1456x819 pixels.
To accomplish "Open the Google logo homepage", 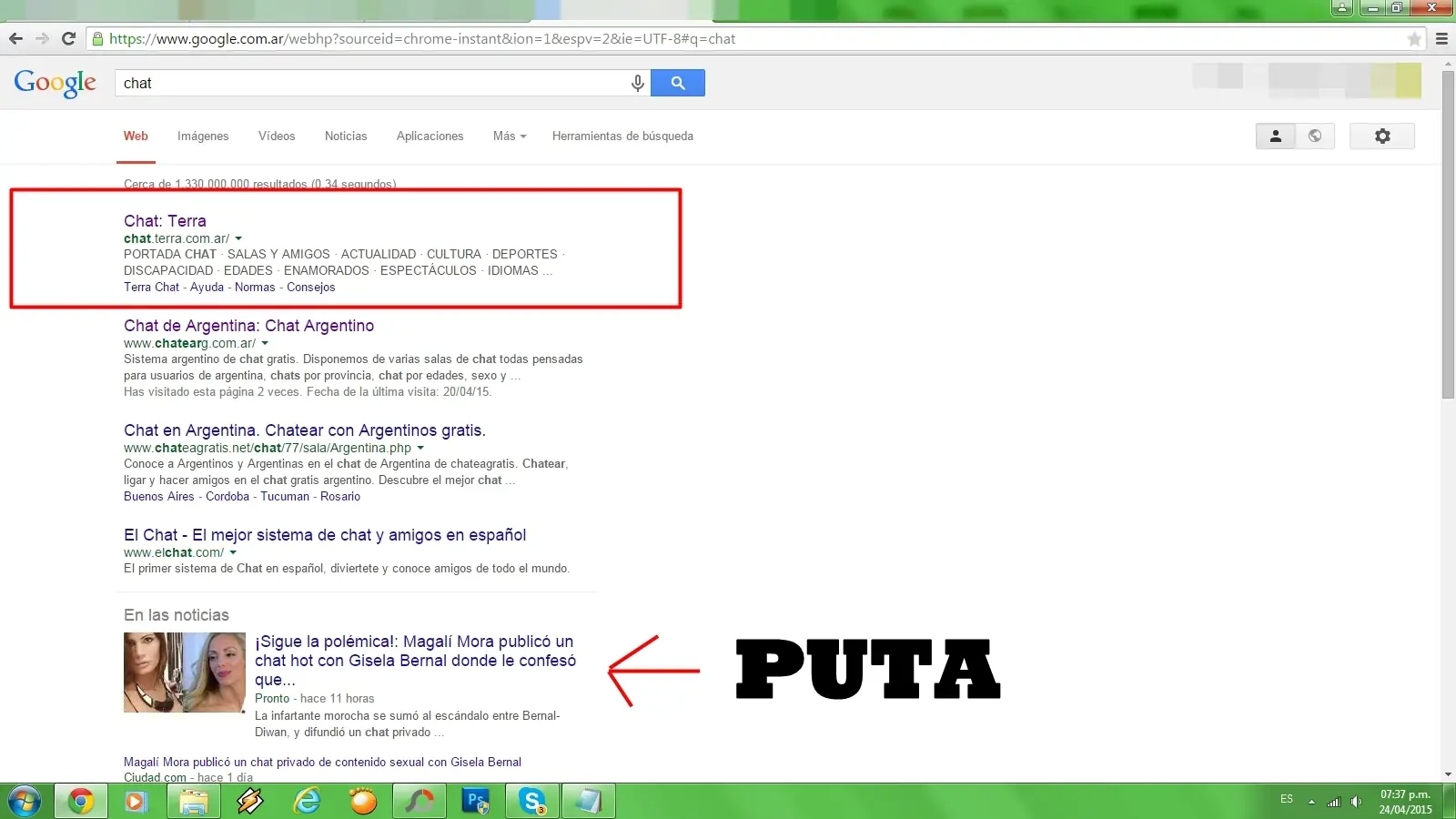I will tap(56, 83).
